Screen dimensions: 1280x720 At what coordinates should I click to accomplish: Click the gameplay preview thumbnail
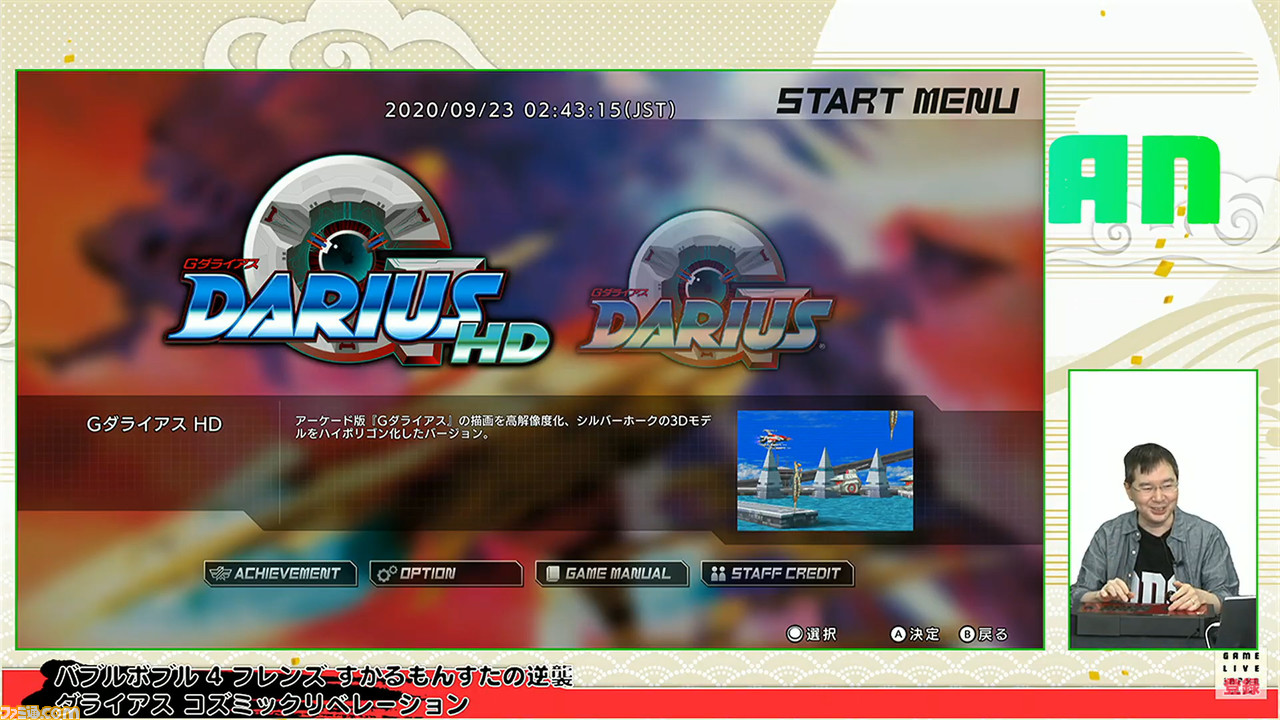825,470
